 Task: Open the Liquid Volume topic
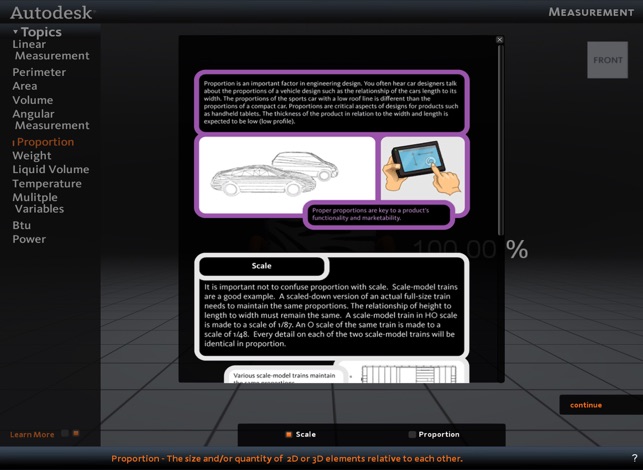[x=50, y=169]
